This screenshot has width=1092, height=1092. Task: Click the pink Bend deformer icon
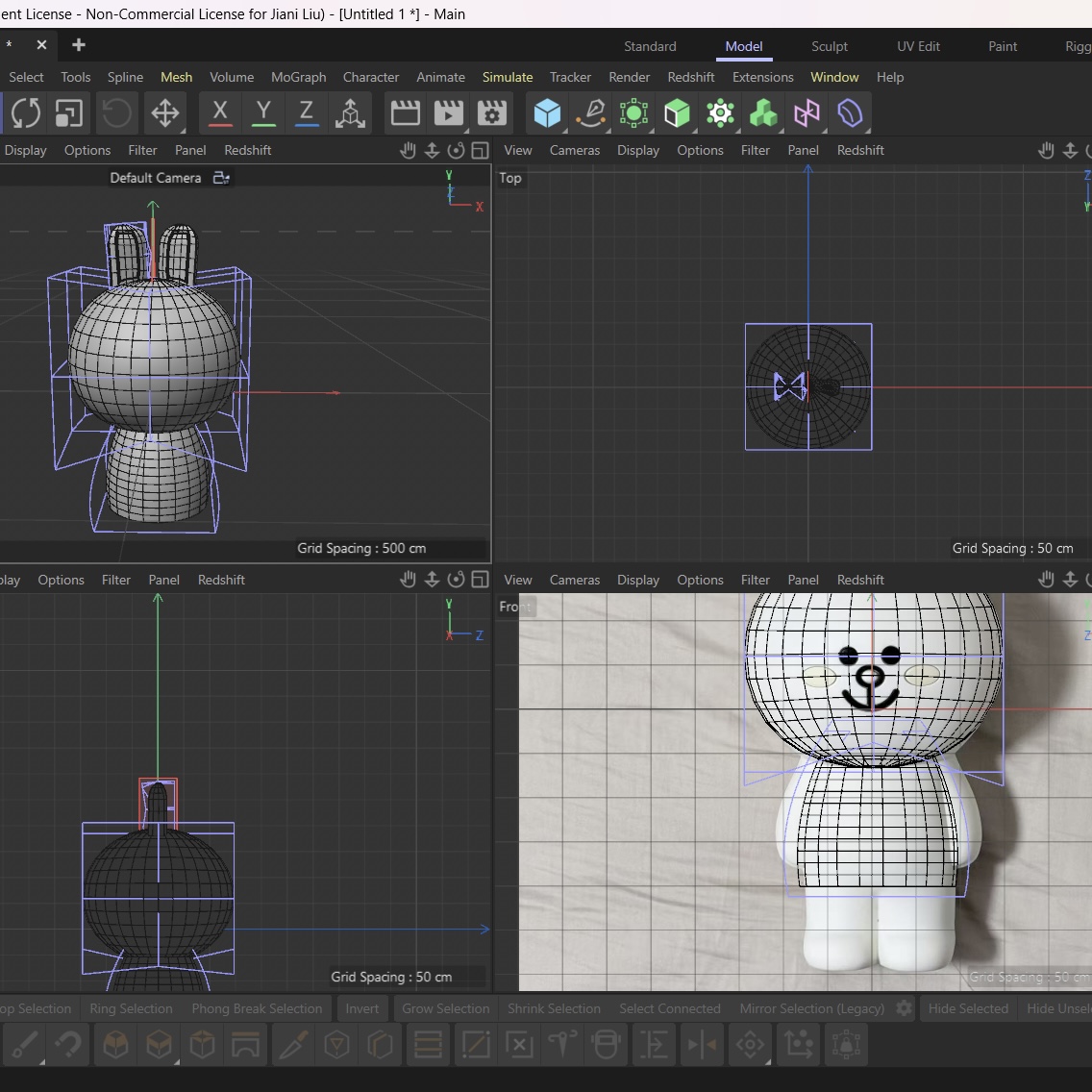pos(807,112)
